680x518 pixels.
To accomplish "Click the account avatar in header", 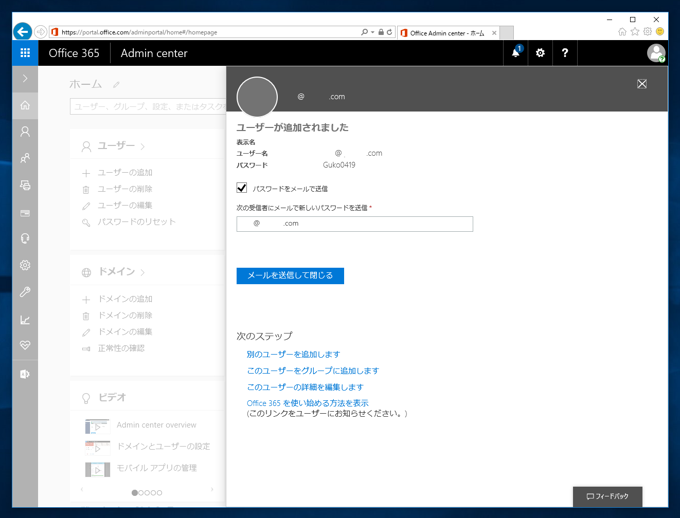I will 656,53.
